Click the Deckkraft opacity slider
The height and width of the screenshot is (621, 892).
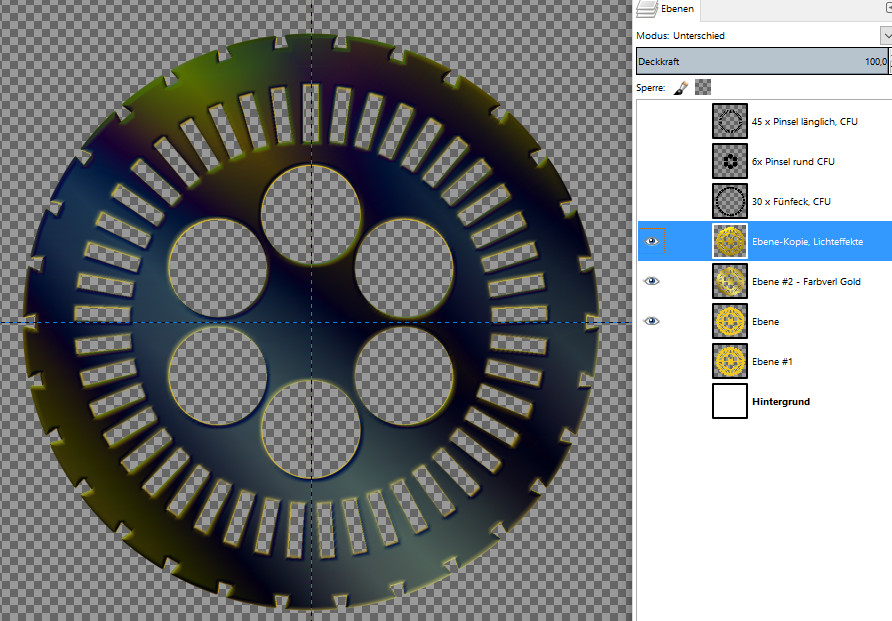760,62
